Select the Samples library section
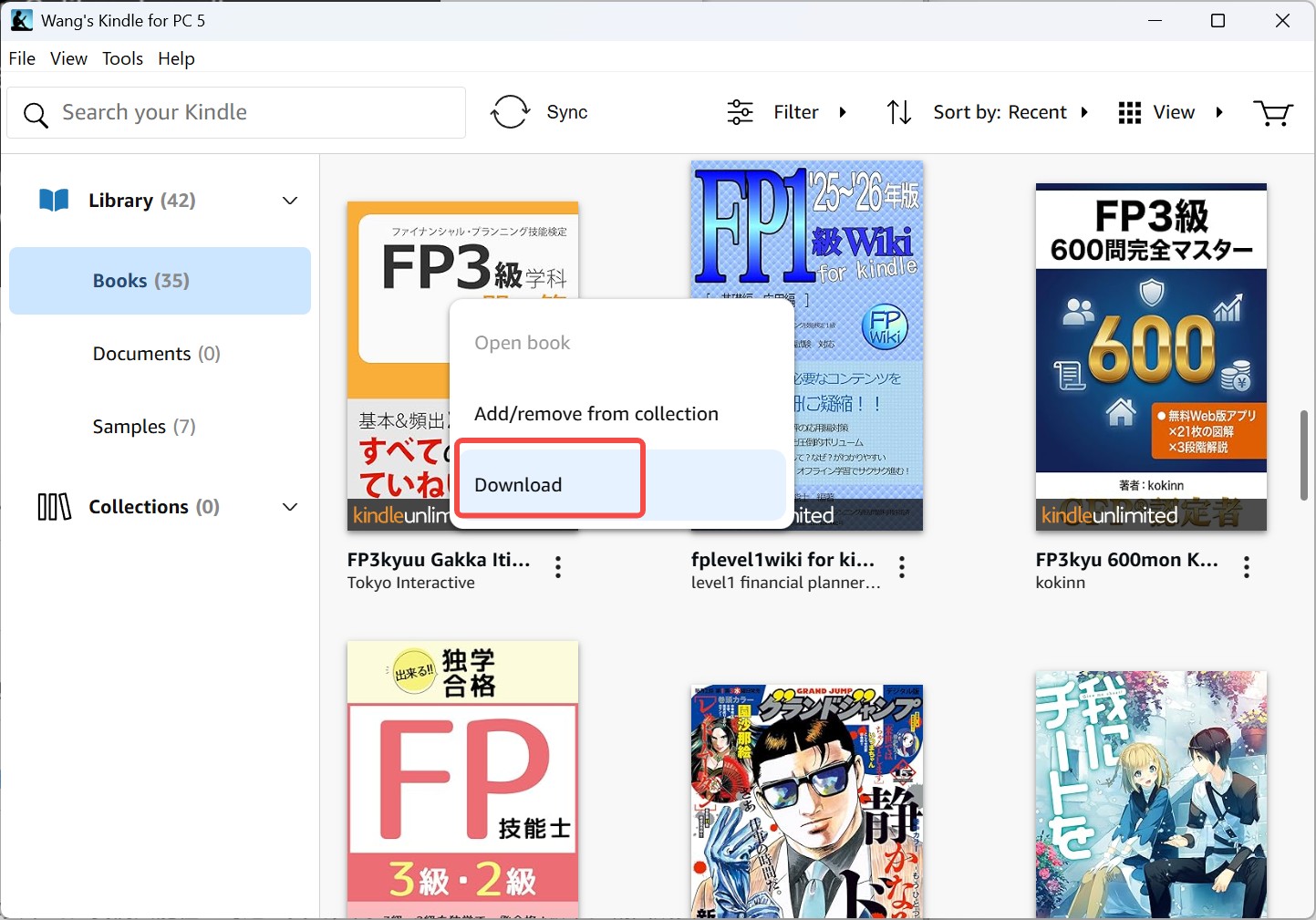This screenshot has width=1316, height=920. click(x=144, y=426)
